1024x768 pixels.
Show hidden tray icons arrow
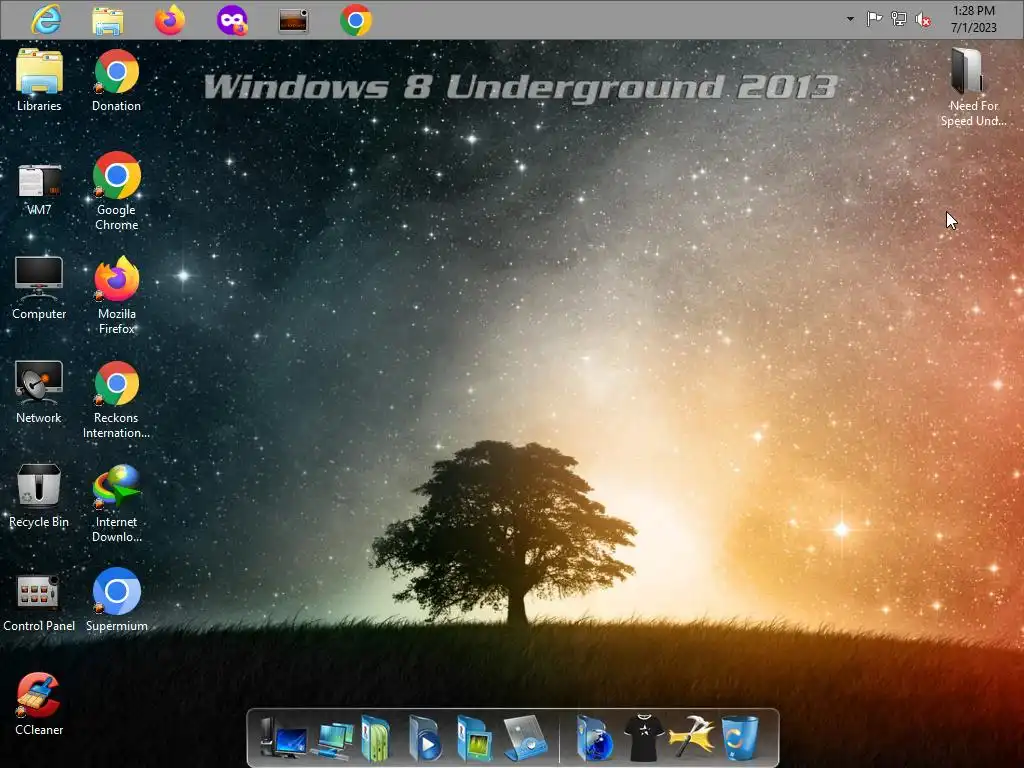[x=850, y=19]
